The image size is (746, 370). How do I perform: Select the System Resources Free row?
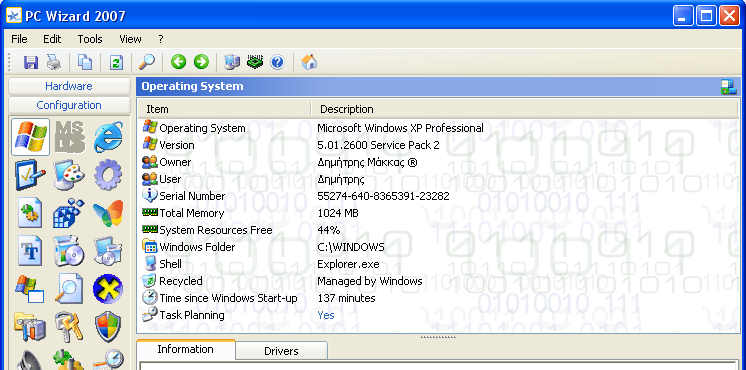coord(438,230)
